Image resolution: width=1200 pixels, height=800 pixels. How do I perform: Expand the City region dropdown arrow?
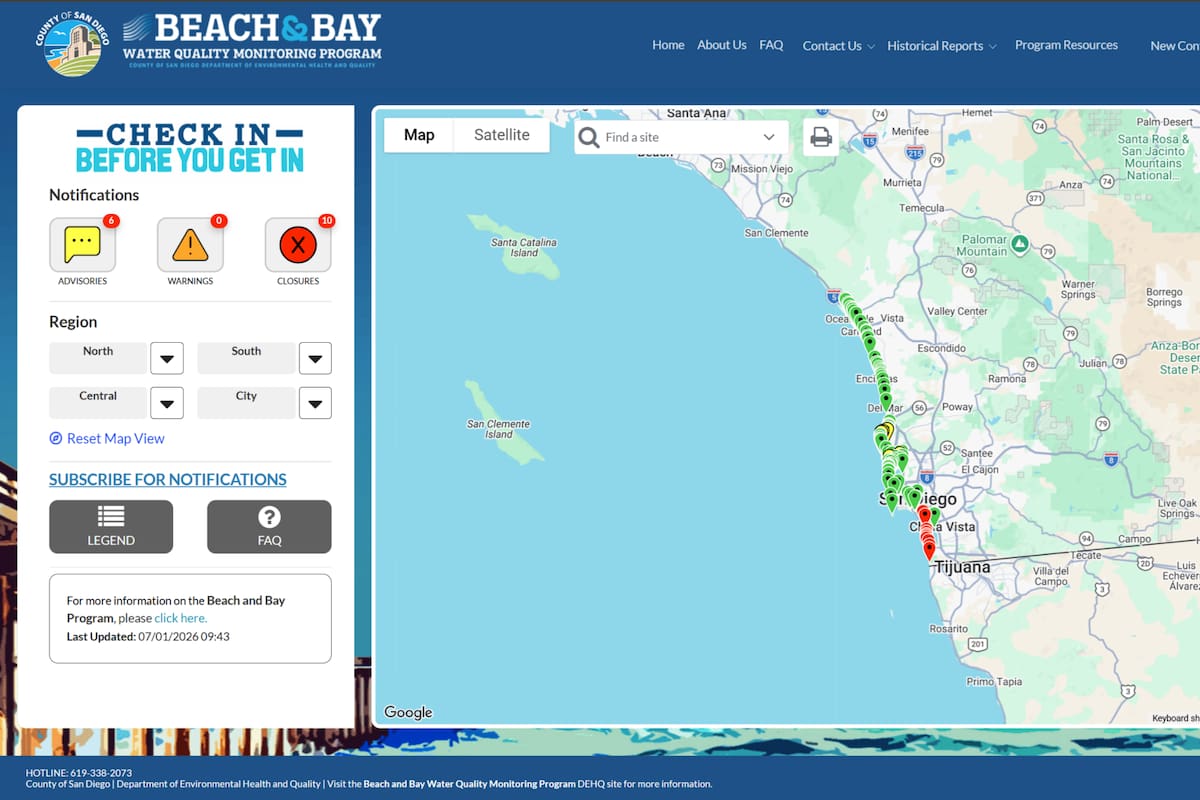coord(315,403)
